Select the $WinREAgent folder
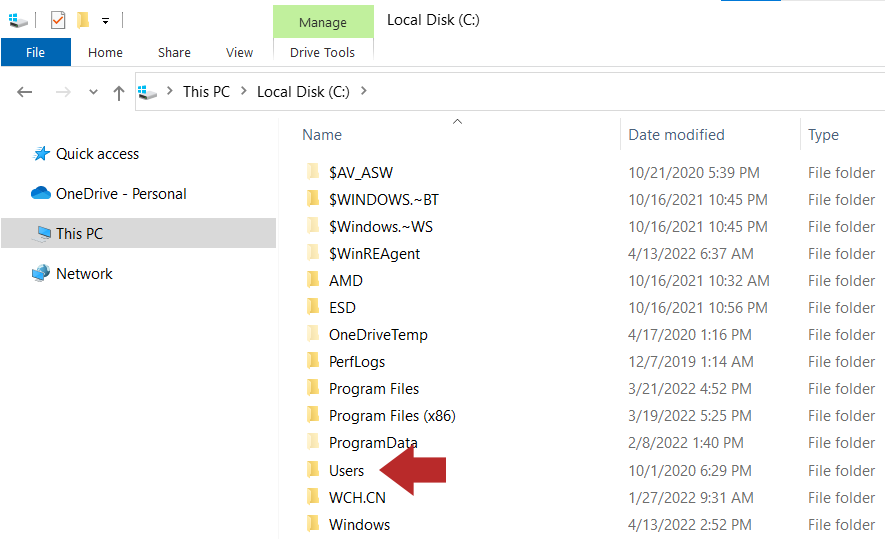Viewport: 885px width, 539px height. coord(374,254)
